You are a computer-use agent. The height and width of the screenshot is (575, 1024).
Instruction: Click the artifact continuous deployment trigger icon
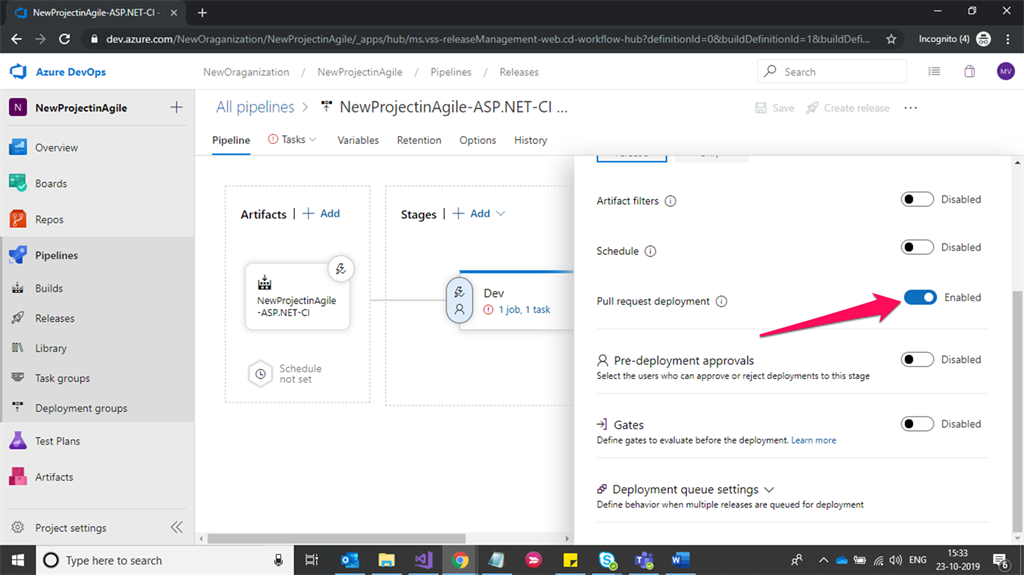tap(340, 269)
